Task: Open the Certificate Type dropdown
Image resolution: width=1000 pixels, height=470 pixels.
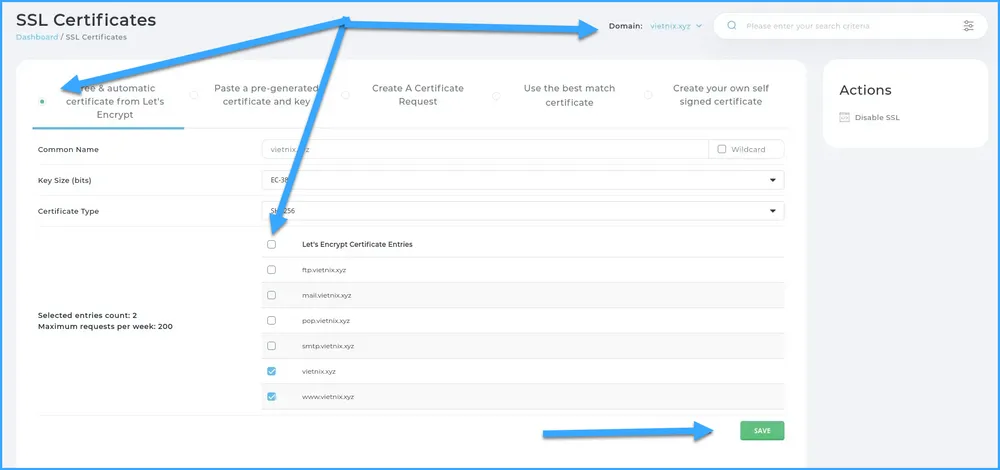Action: [523, 211]
